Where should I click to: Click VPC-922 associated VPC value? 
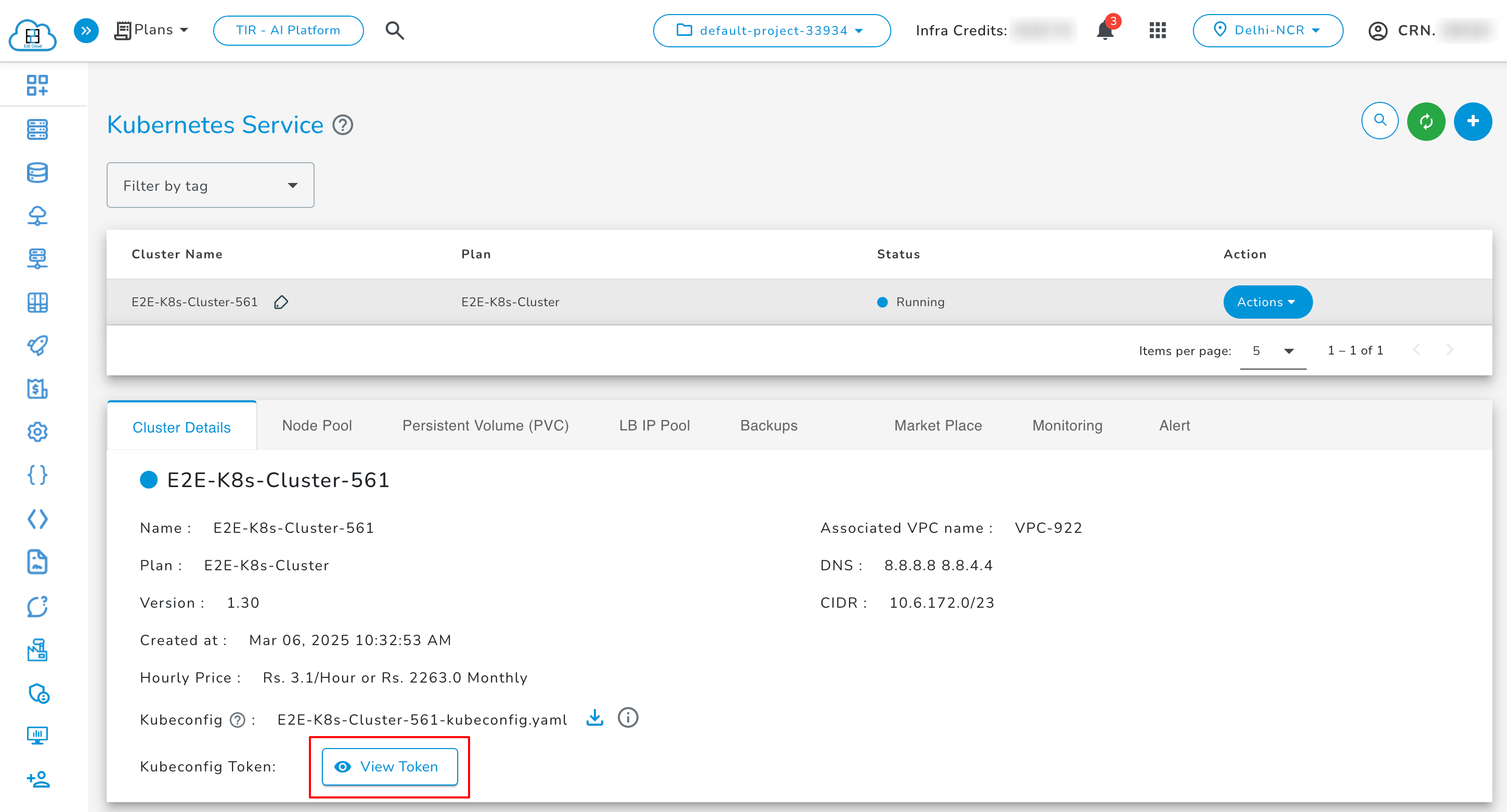point(1048,528)
